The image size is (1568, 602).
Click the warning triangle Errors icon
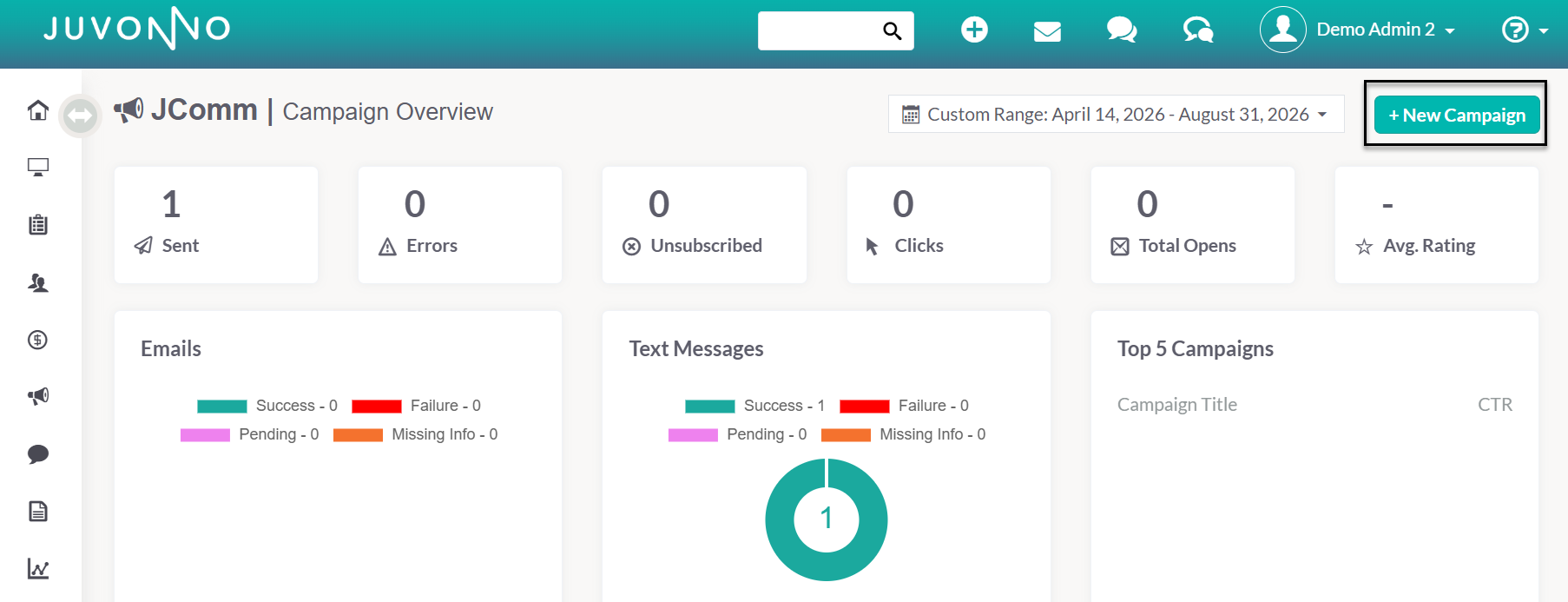[x=387, y=247]
